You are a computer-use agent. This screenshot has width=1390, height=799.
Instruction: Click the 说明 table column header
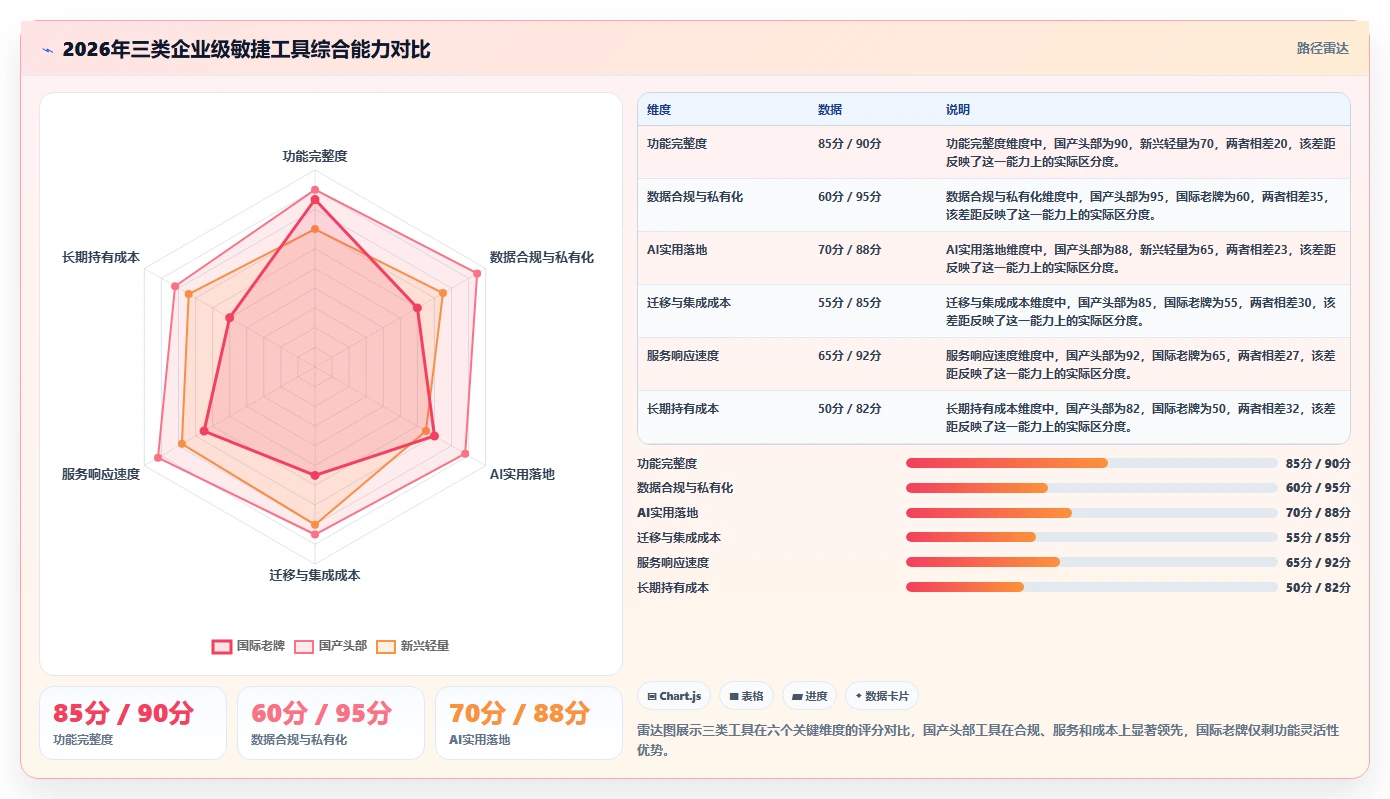click(958, 109)
